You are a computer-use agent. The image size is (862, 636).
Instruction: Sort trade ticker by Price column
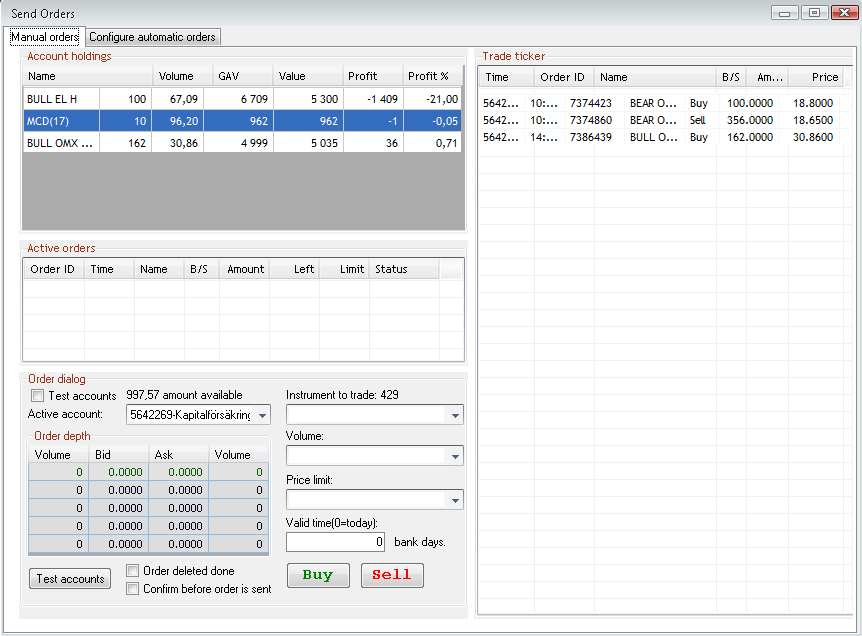(822, 77)
